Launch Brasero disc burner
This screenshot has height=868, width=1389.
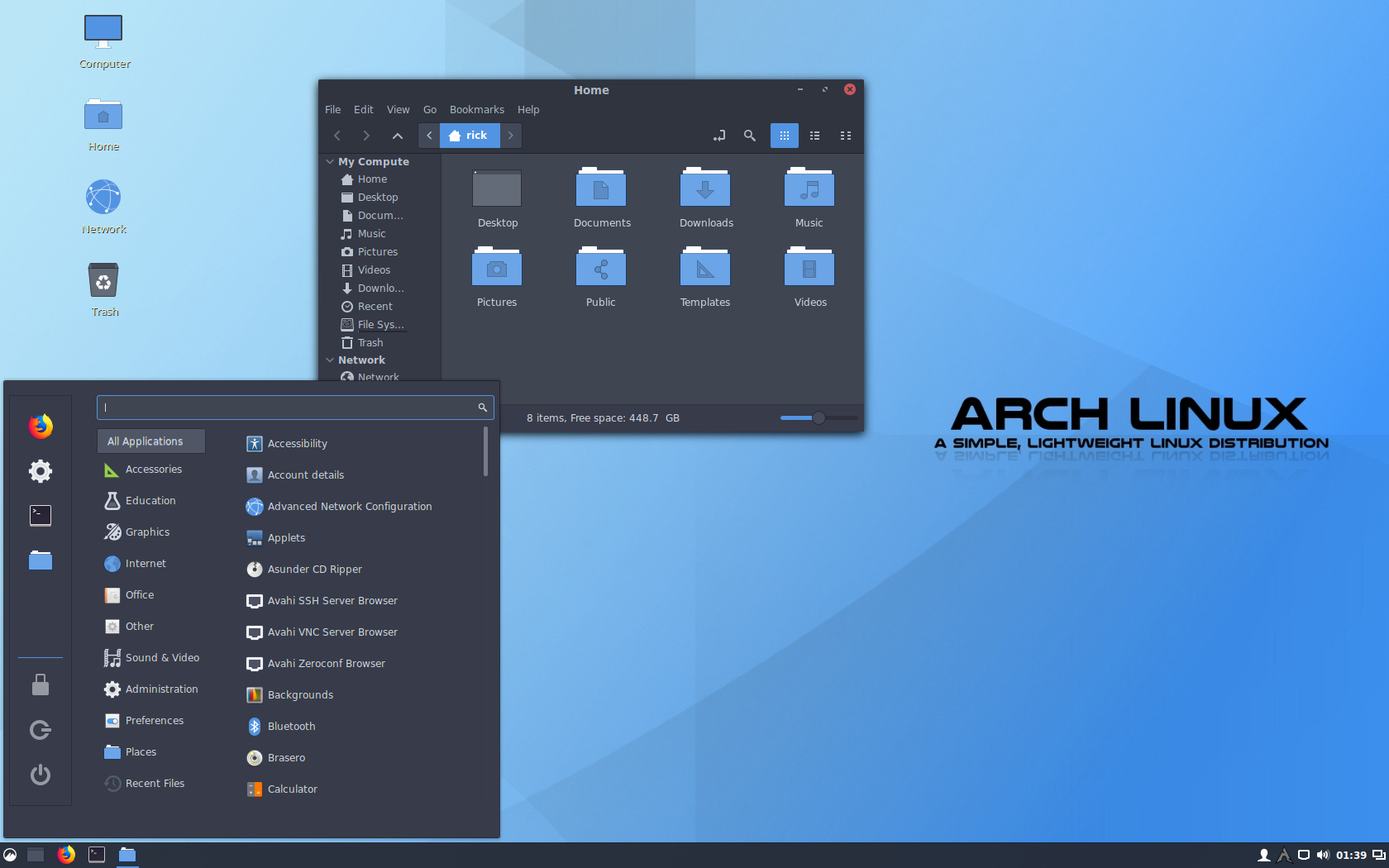[276, 758]
